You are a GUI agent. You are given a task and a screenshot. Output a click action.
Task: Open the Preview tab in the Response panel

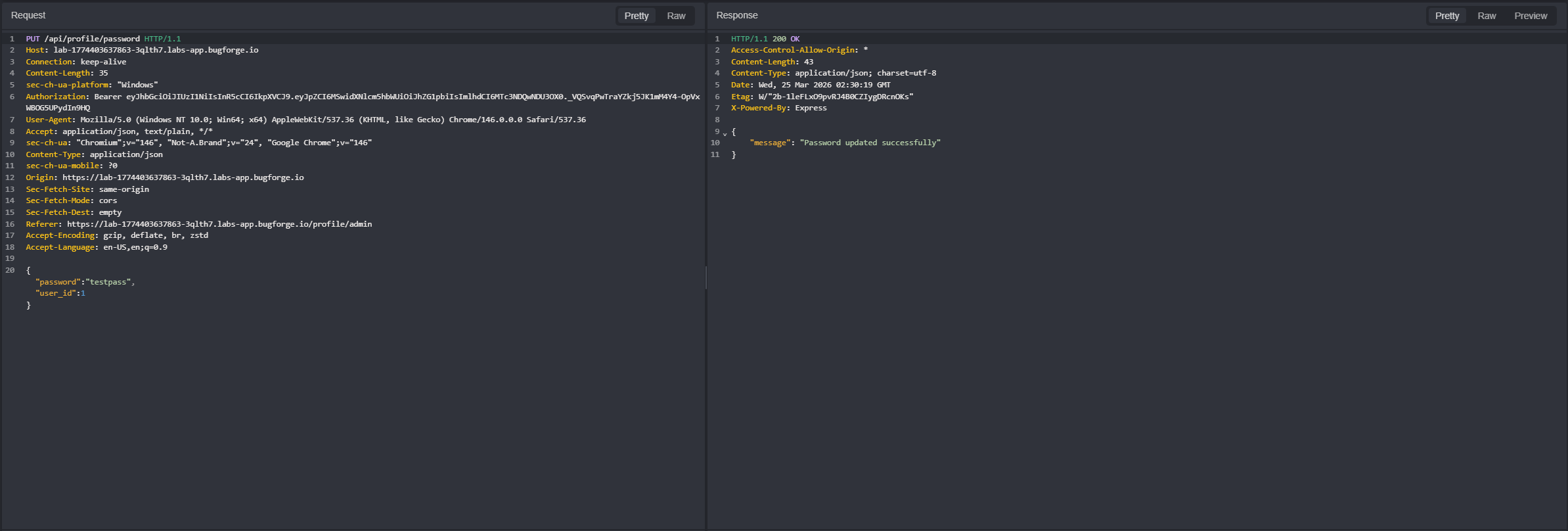point(1531,16)
